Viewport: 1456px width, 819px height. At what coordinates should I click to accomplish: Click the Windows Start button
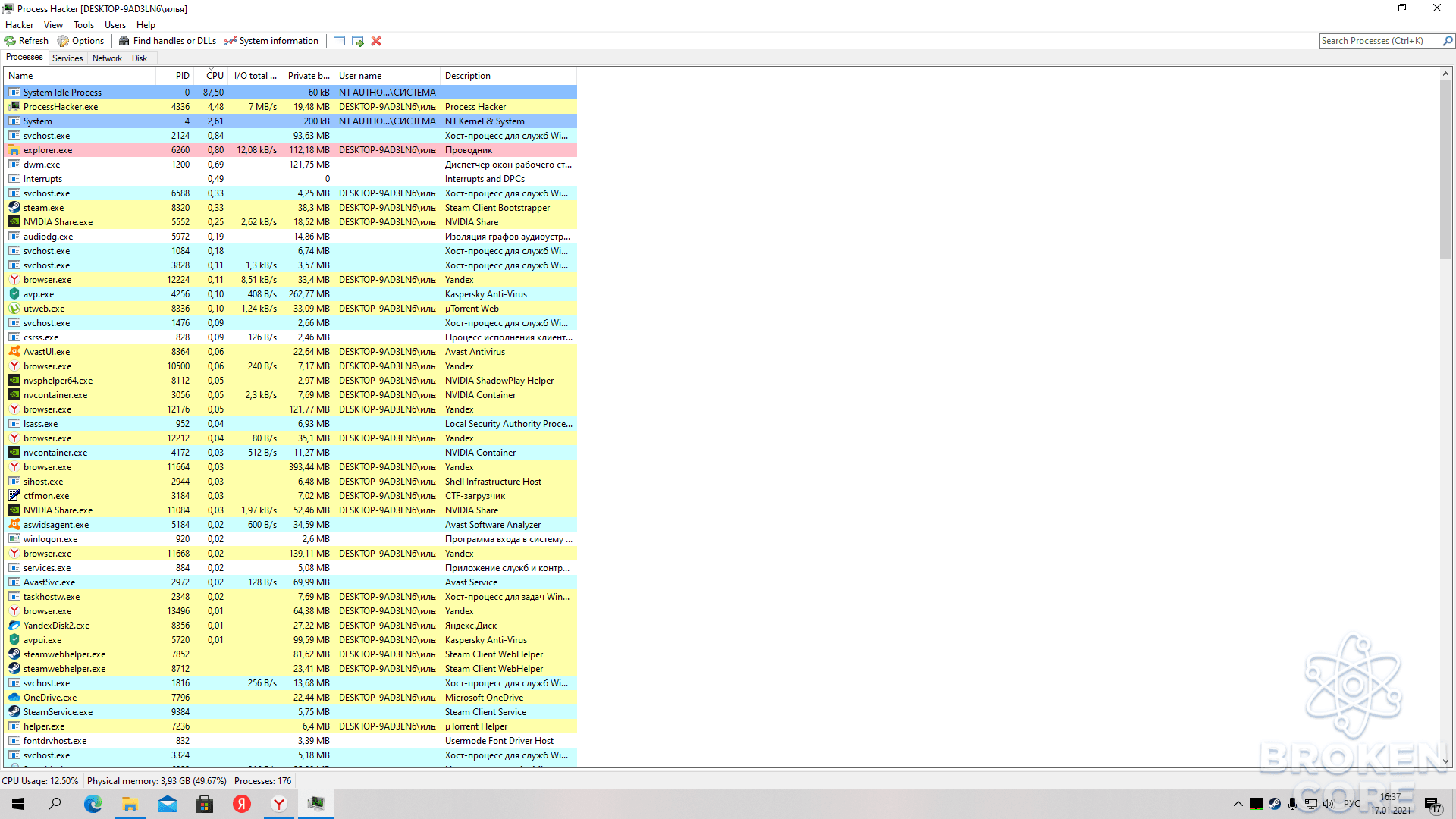(18, 804)
